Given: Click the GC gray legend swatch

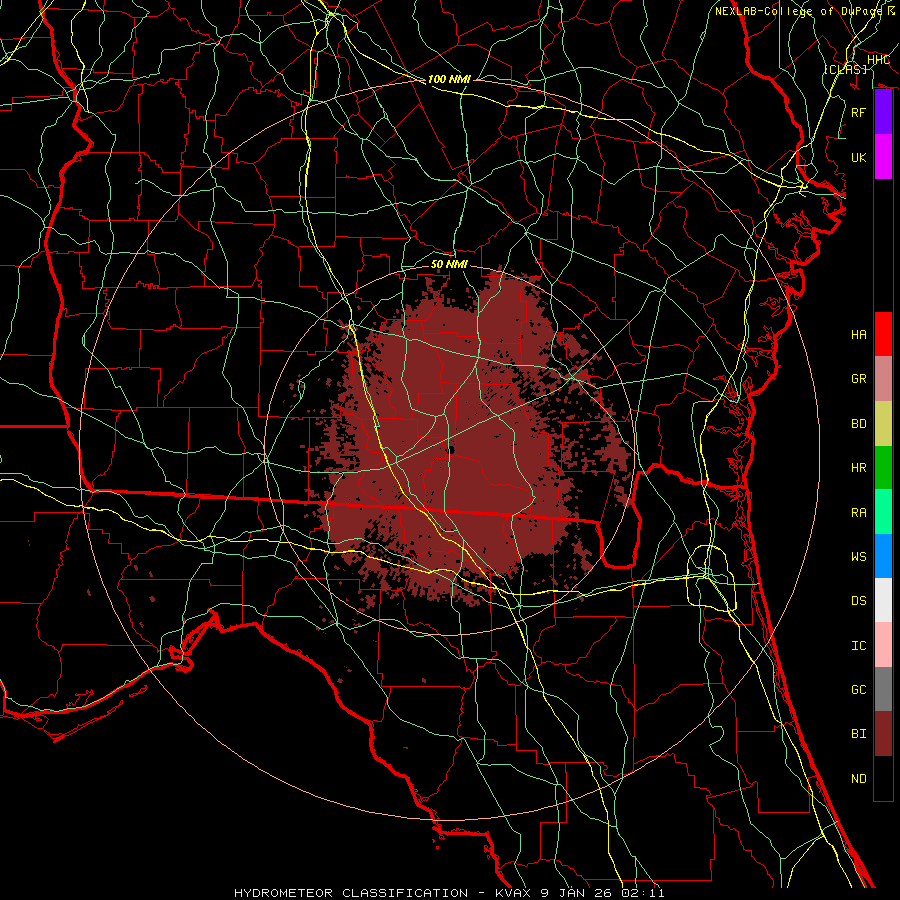Looking at the screenshot, I should point(883,689).
